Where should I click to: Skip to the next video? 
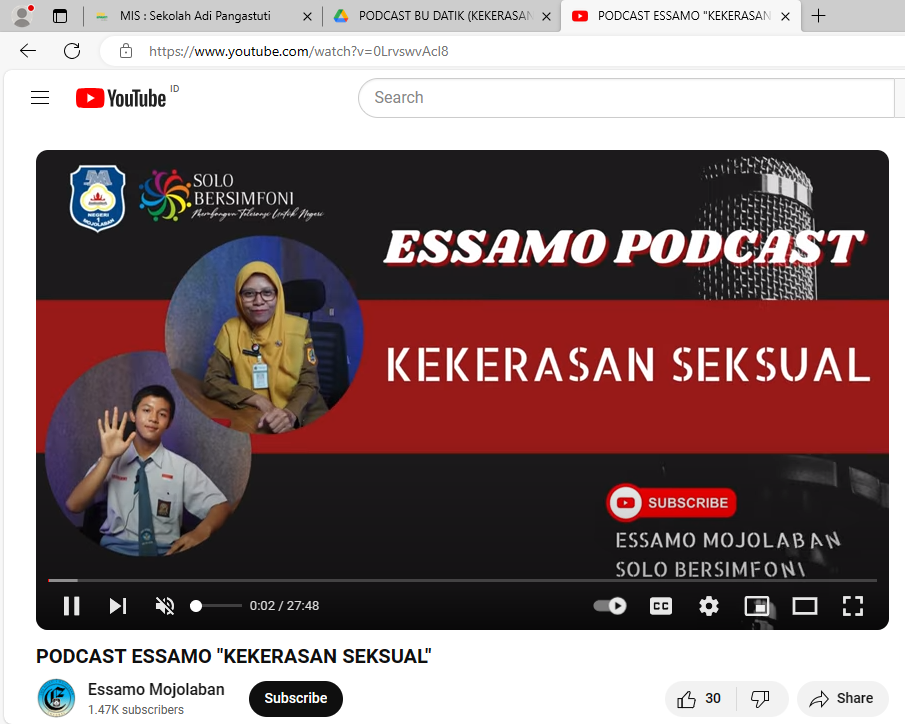coord(118,606)
